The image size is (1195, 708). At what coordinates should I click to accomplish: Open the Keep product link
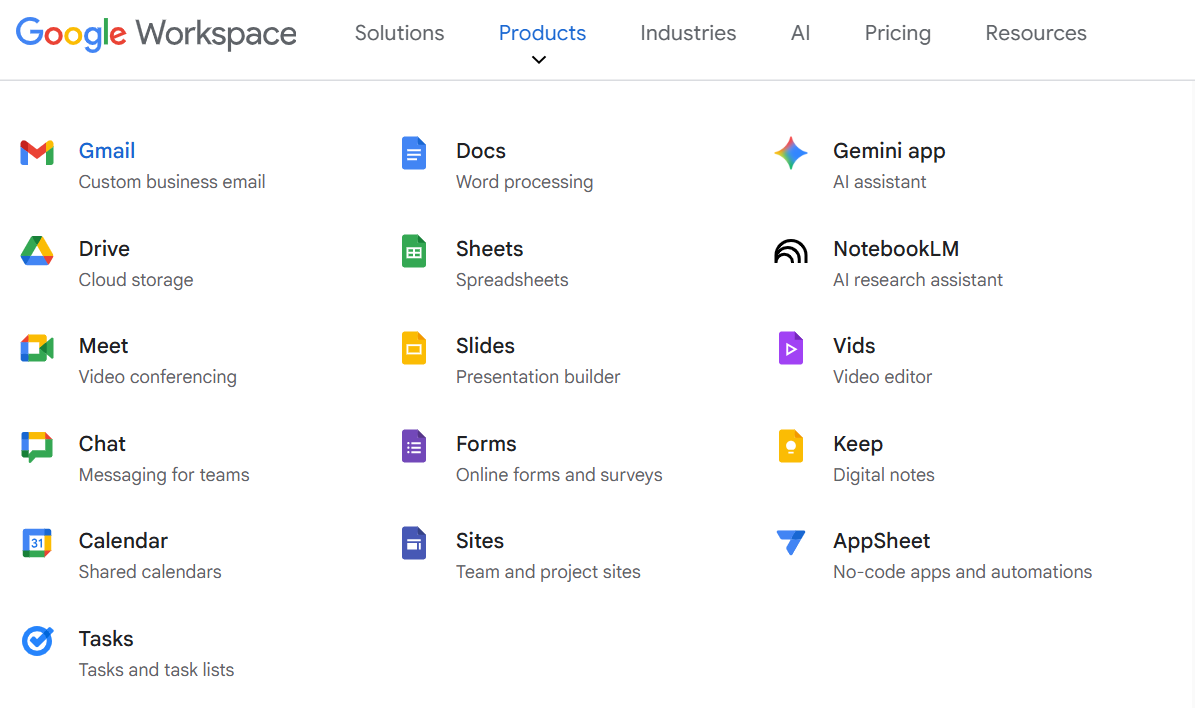coord(858,444)
